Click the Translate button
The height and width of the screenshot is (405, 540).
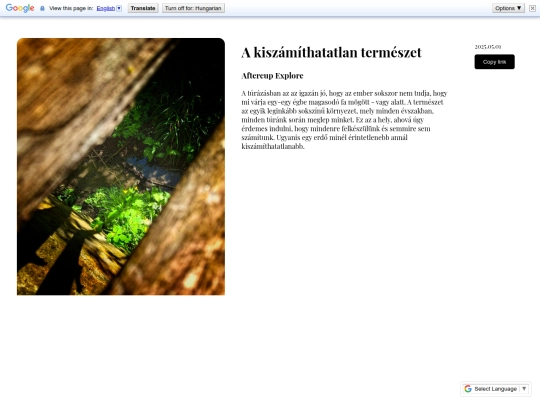[143, 8]
